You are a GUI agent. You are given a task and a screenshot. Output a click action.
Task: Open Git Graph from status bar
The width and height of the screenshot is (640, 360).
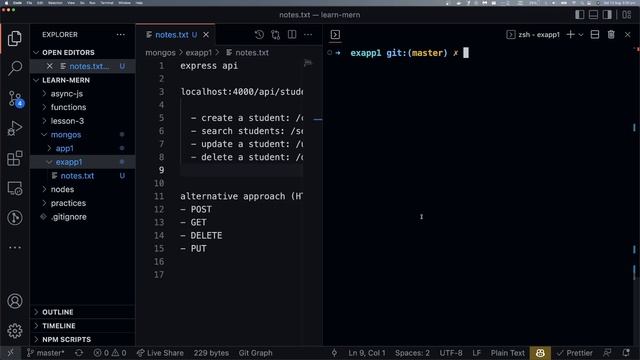pos(255,353)
